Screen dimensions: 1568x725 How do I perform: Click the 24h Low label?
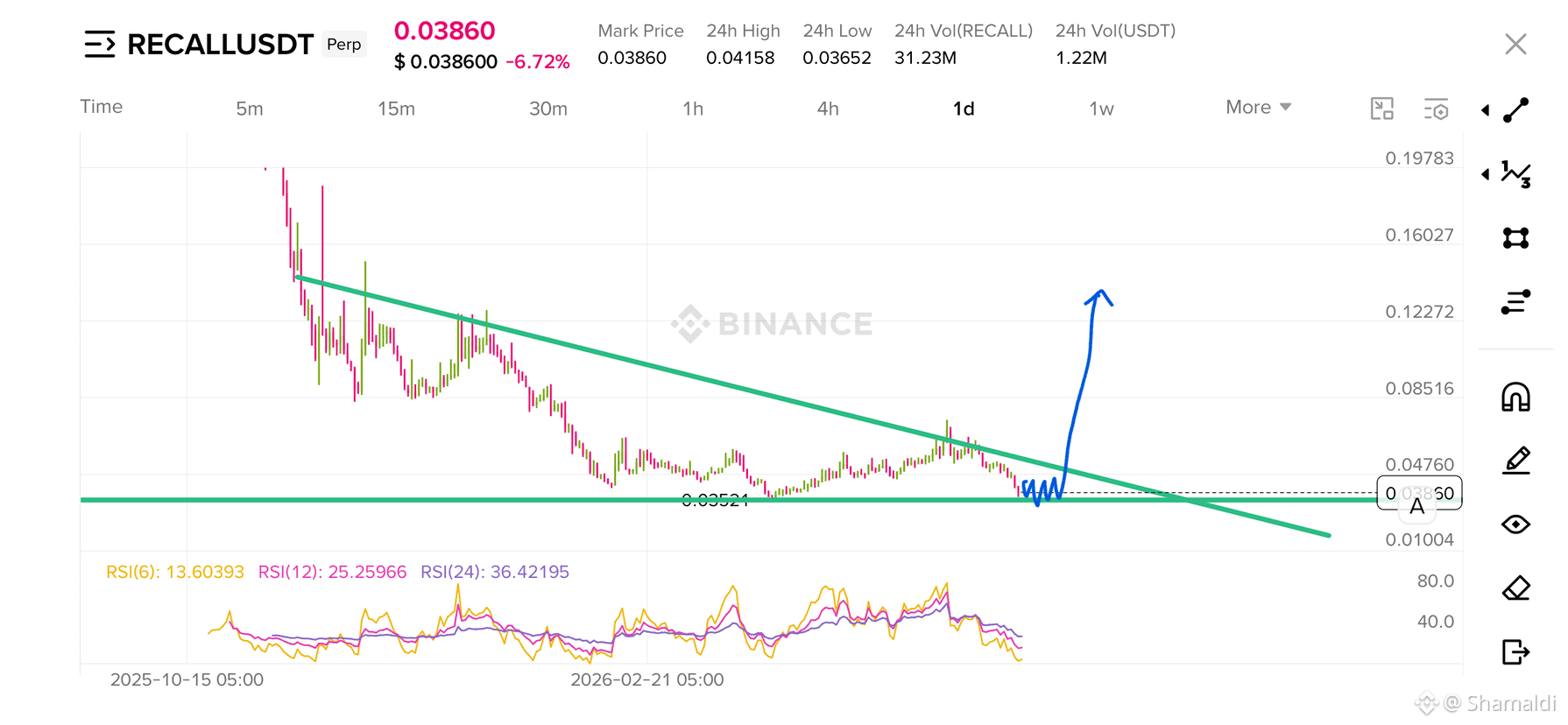click(x=837, y=31)
